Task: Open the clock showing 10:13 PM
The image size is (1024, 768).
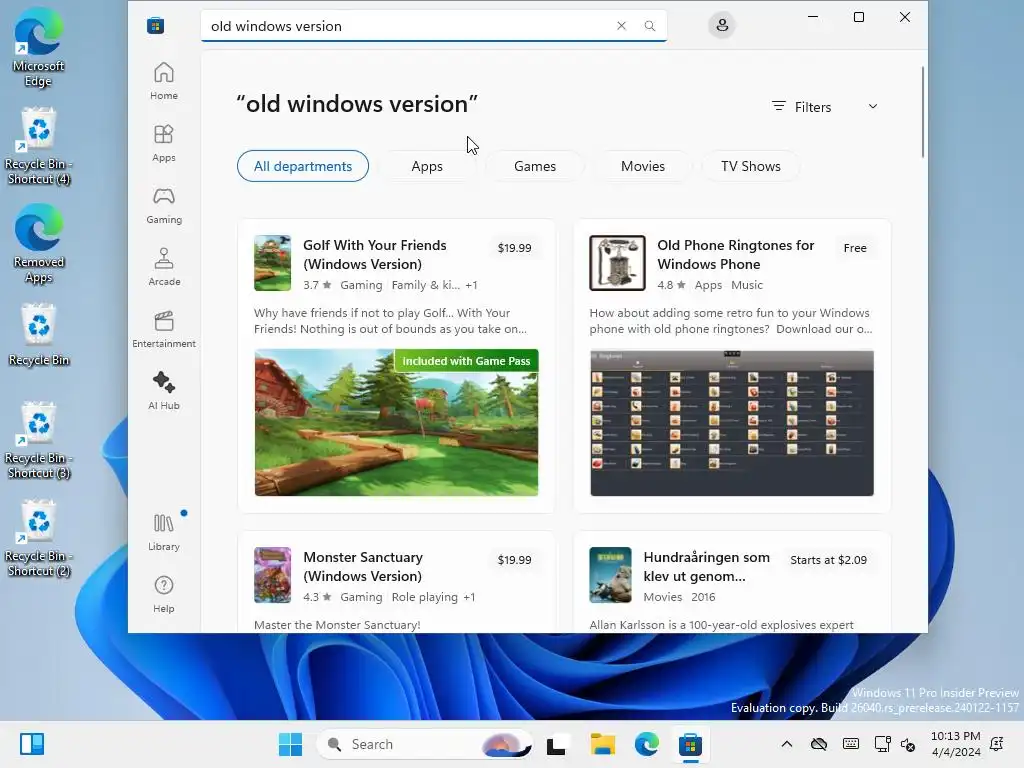Action: coord(955,744)
